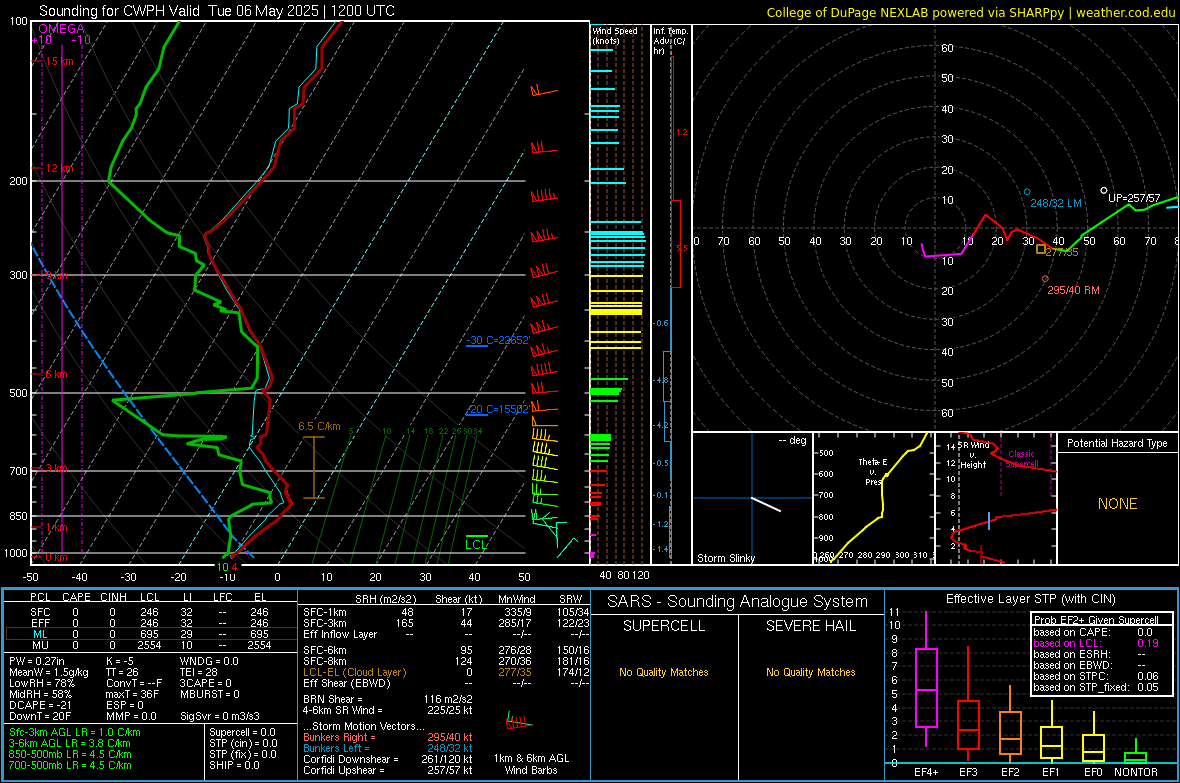Click the PW = 0.27in value
Viewport: 1180px width, 783px height.
click(x=37, y=661)
